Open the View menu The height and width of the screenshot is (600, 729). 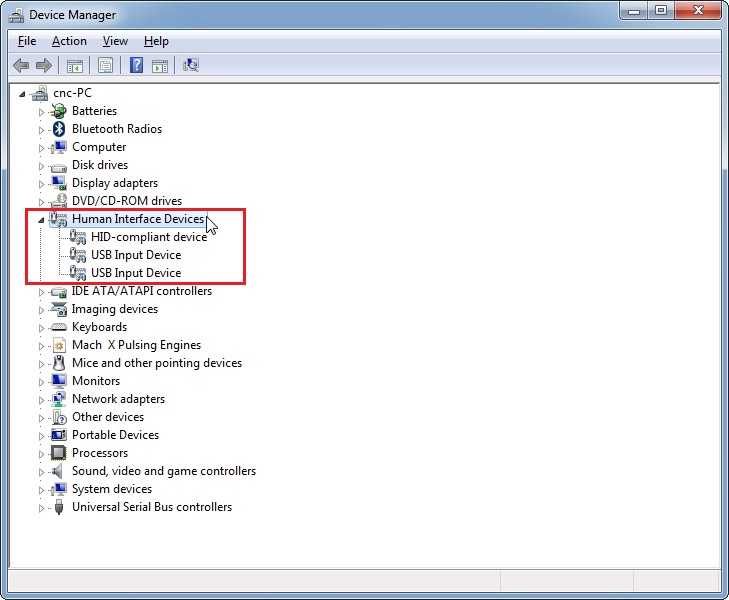(x=115, y=41)
